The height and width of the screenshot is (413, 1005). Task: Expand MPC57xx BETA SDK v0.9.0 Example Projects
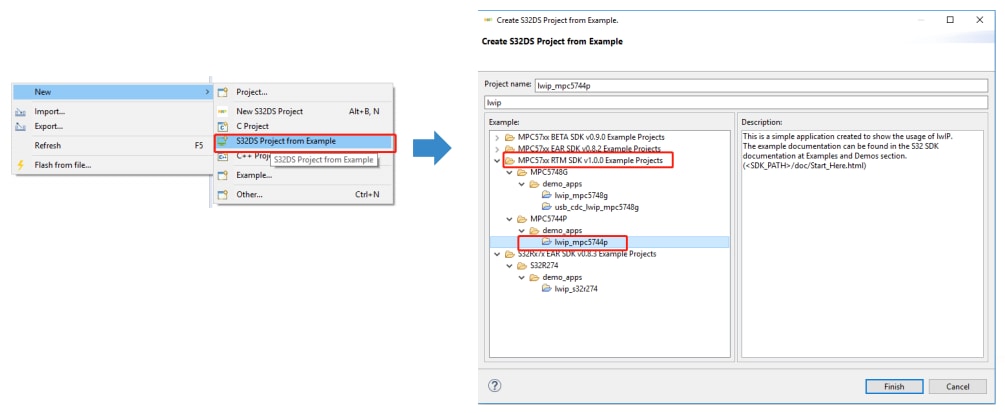coord(496,137)
